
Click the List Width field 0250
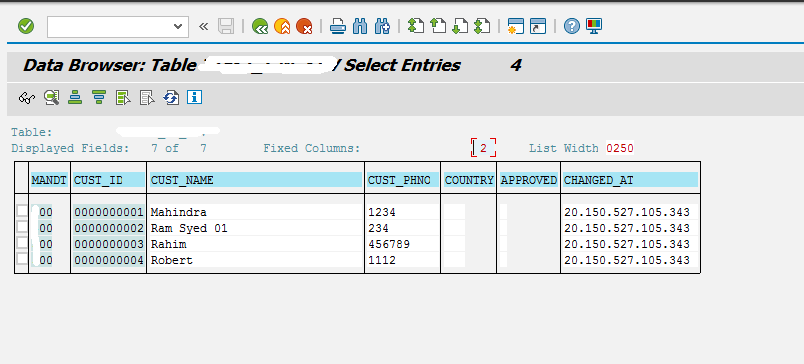tap(620, 149)
